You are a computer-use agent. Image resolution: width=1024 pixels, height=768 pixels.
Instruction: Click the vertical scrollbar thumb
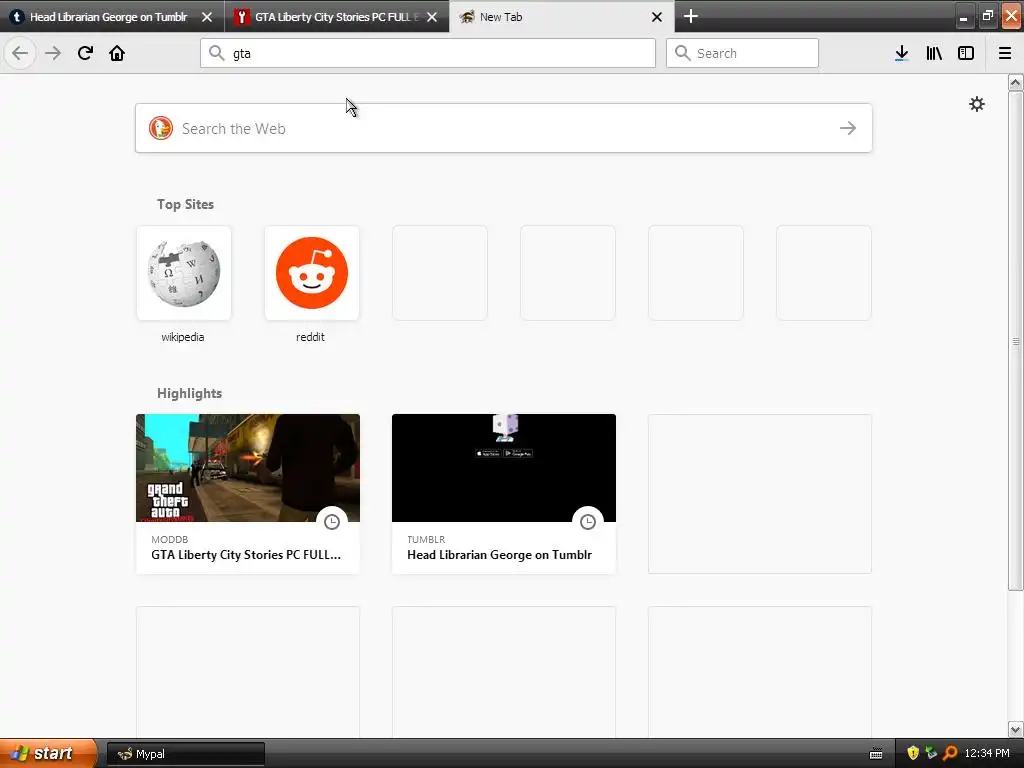[x=1016, y=341]
